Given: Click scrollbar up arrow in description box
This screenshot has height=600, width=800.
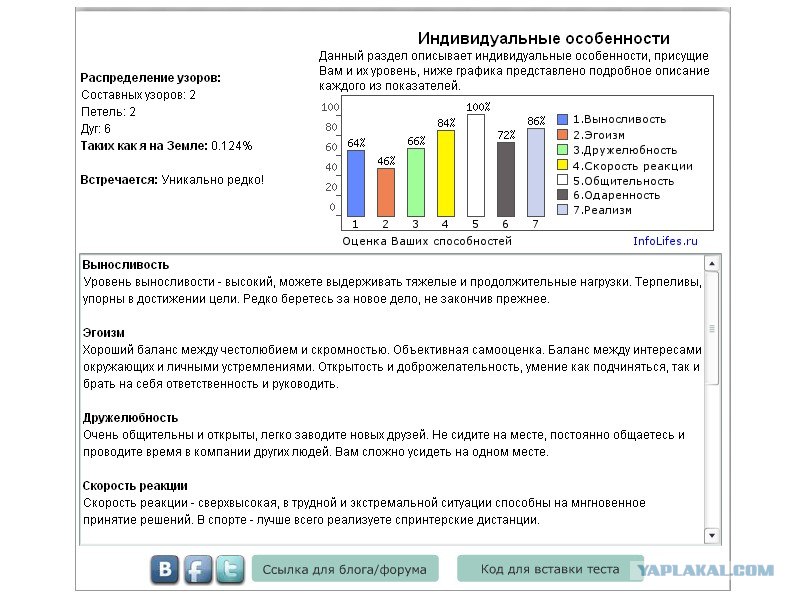Looking at the screenshot, I should pyautogui.click(x=712, y=264).
